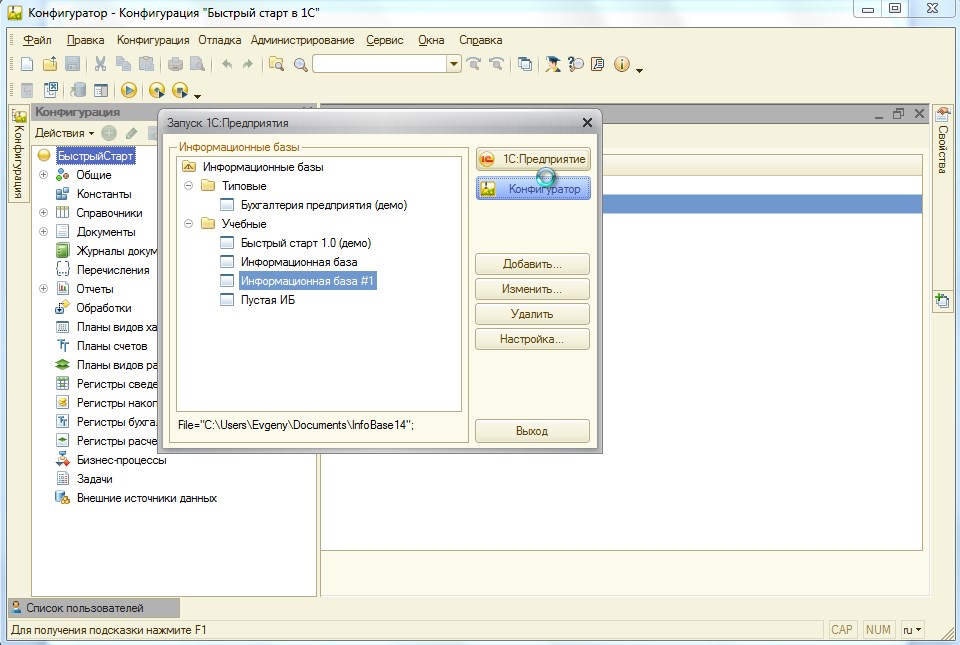Click the Бизнес-процессы tree icon
The width and height of the screenshot is (960, 645).
pyautogui.click(x=62, y=460)
